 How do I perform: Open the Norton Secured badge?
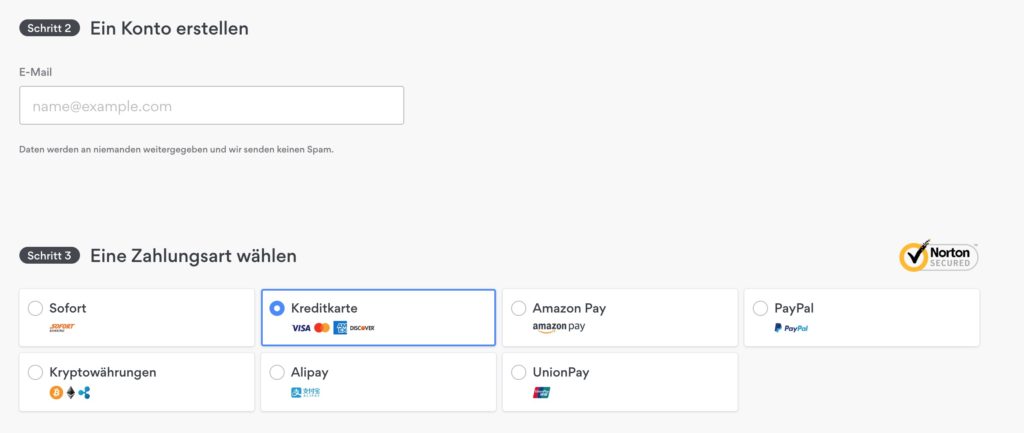(x=938, y=255)
